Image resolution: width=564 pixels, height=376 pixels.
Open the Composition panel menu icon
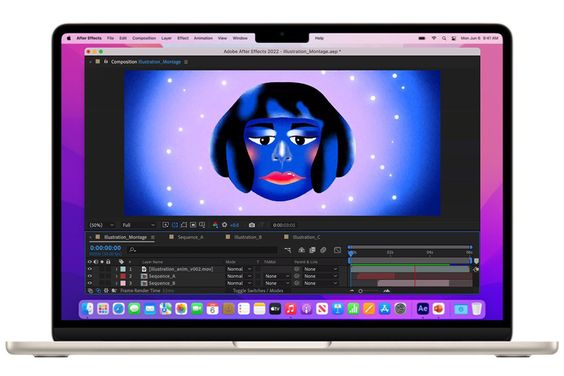click(186, 62)
